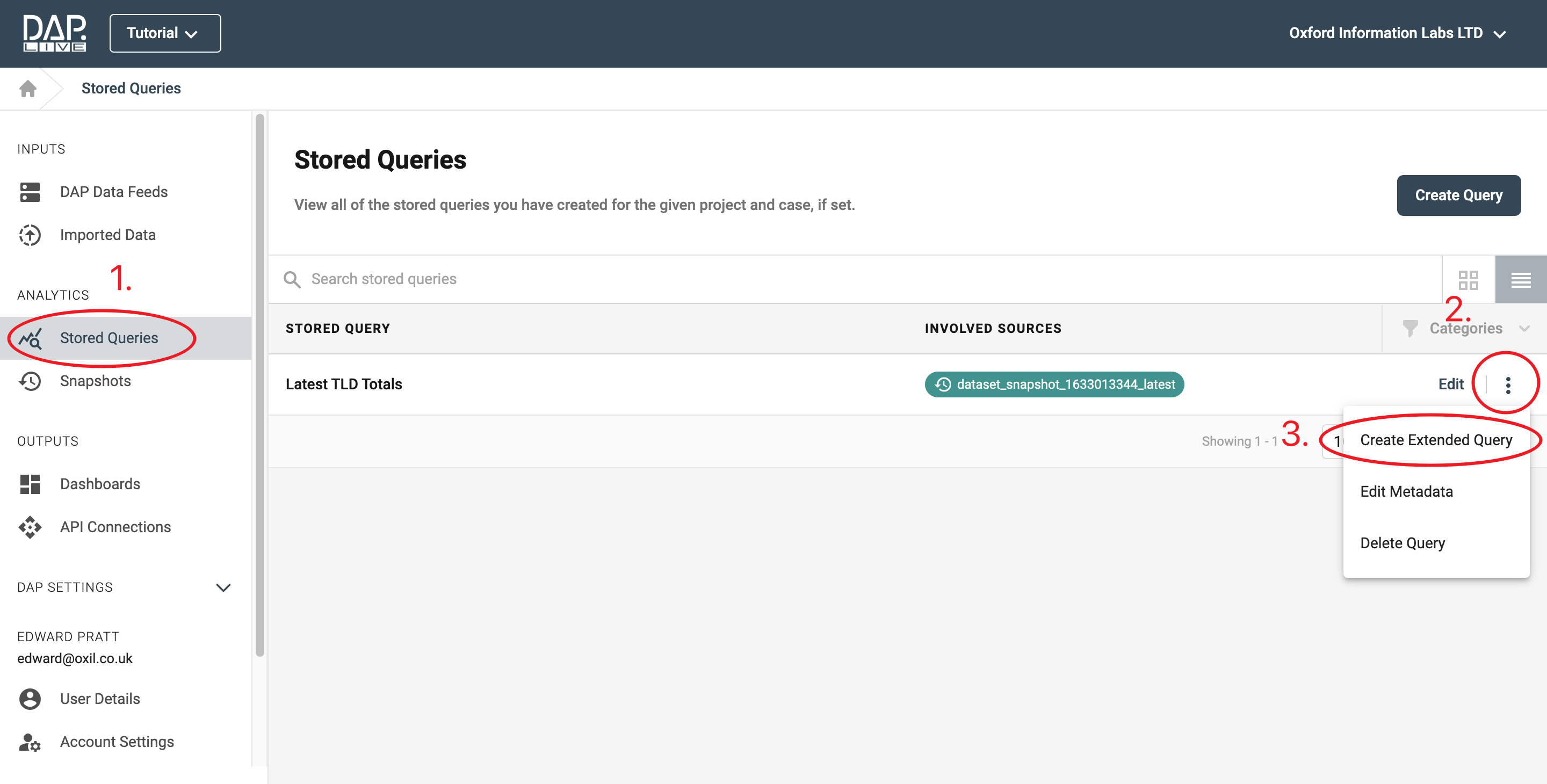Click the Imported Data upload icon

coord(30,235)
